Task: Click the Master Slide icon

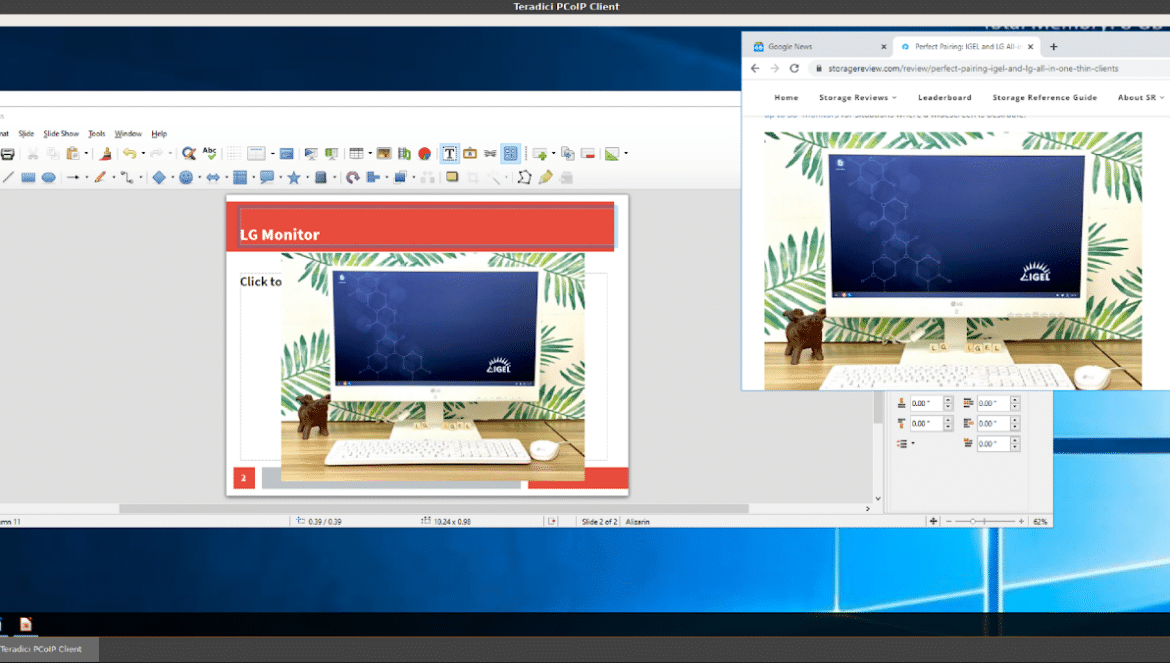Action: (x=287, y=154)
